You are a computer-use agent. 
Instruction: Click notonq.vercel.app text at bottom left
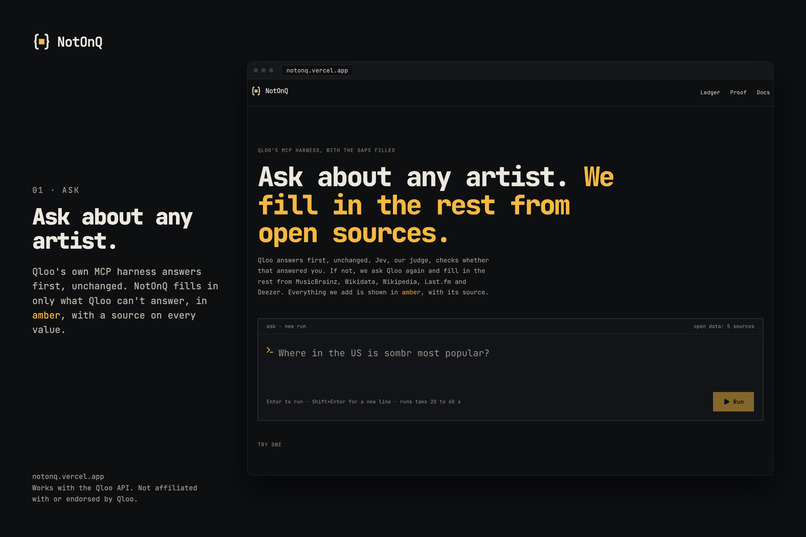pyautogui.click(x=68, y=477)
